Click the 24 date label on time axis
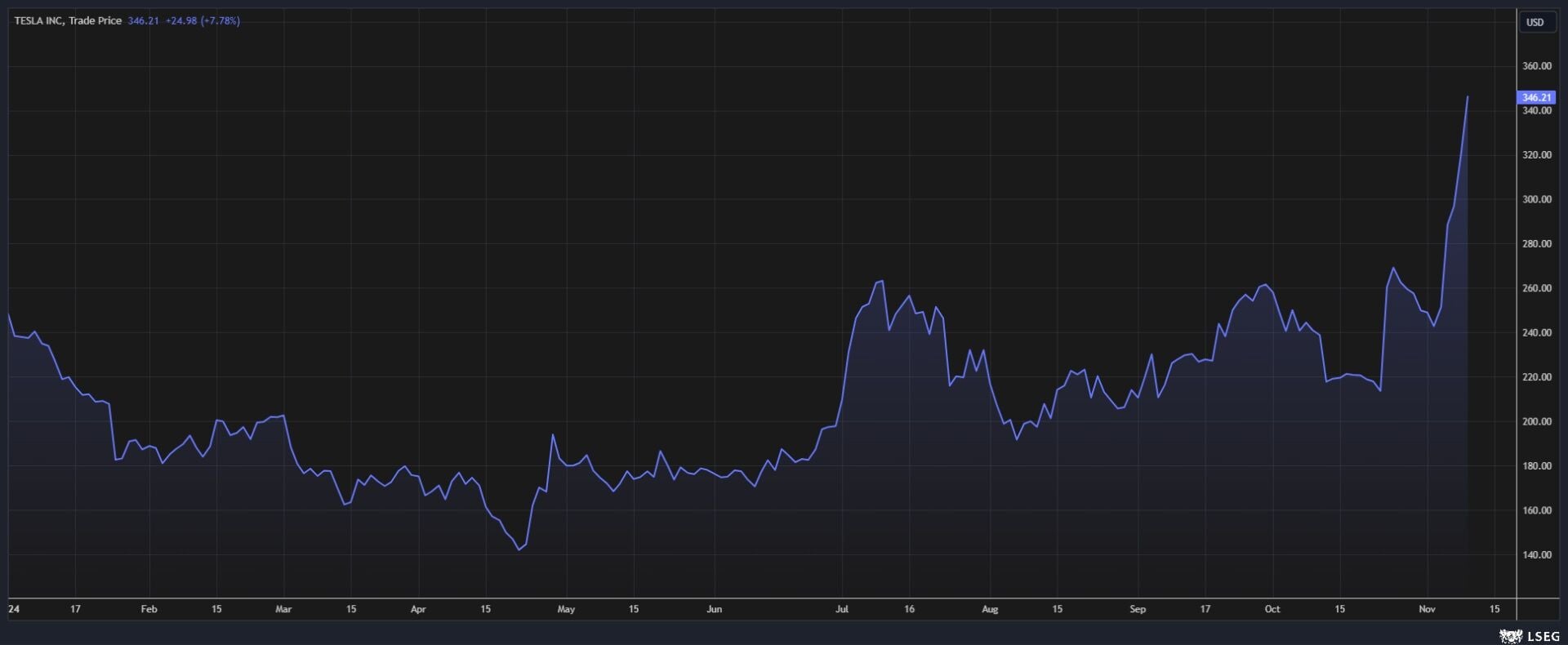The image size is (1568, 645). pos(14,609)
